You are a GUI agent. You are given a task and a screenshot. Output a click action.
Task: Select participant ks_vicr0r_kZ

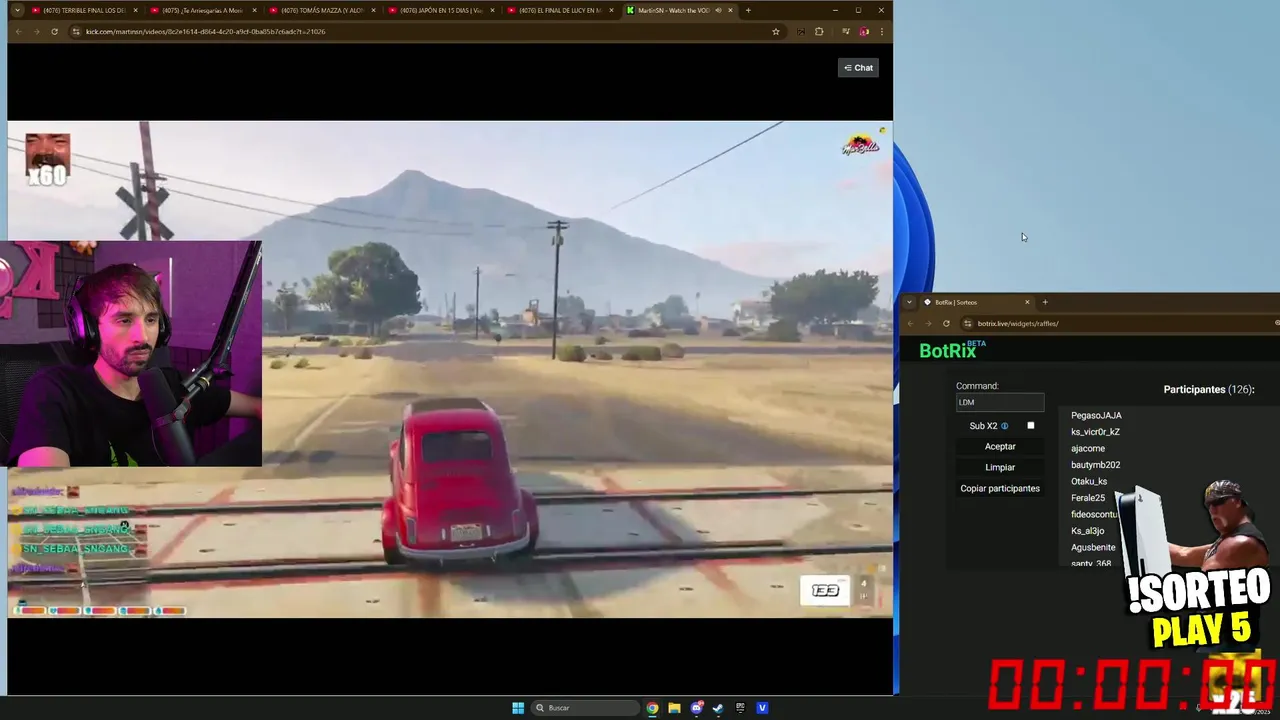[x=1095, y=432]
